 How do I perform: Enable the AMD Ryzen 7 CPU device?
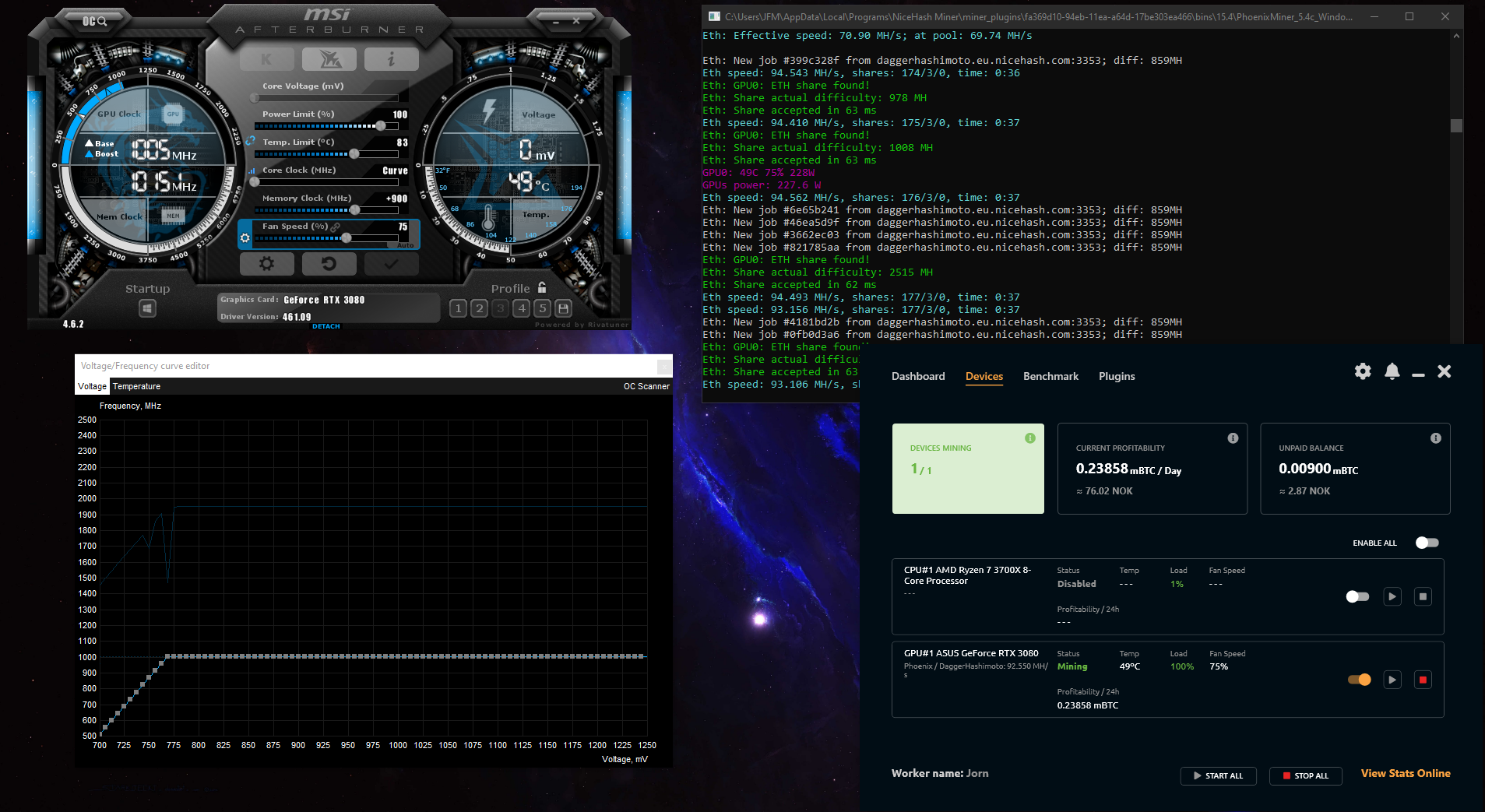(1357, 596)
